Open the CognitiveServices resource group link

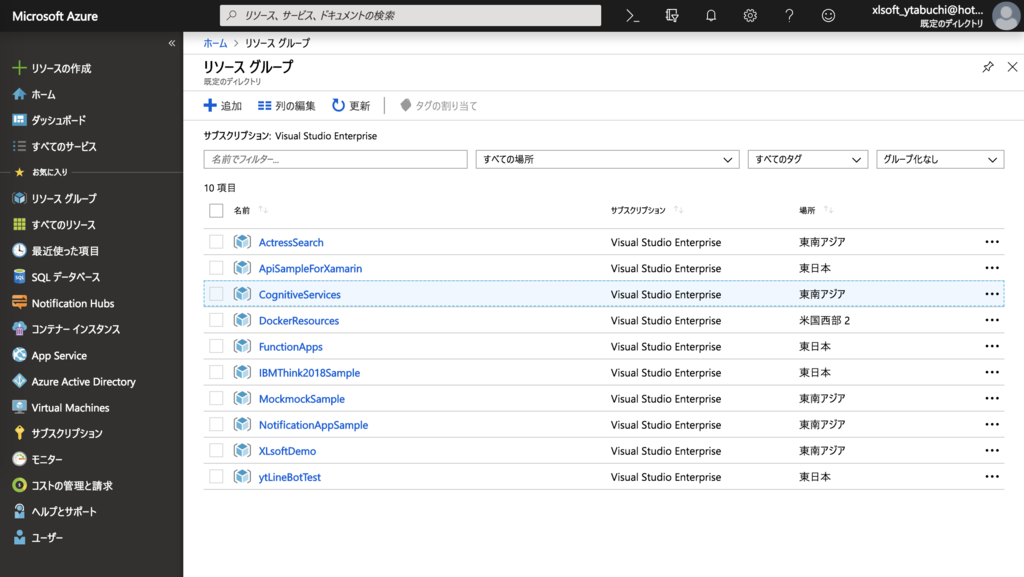point(299,294)
